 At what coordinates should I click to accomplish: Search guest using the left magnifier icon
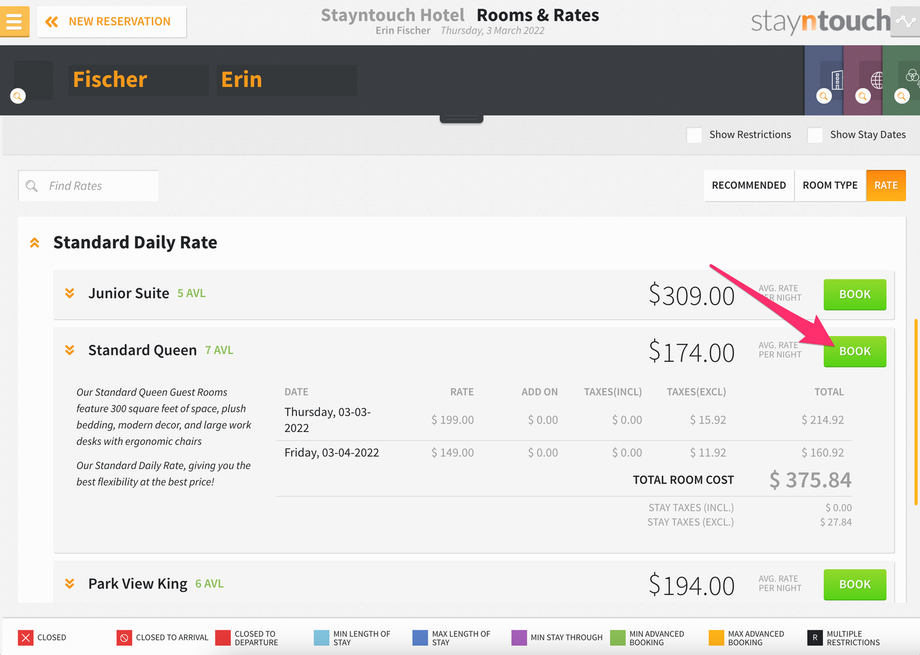coord(18,96)
